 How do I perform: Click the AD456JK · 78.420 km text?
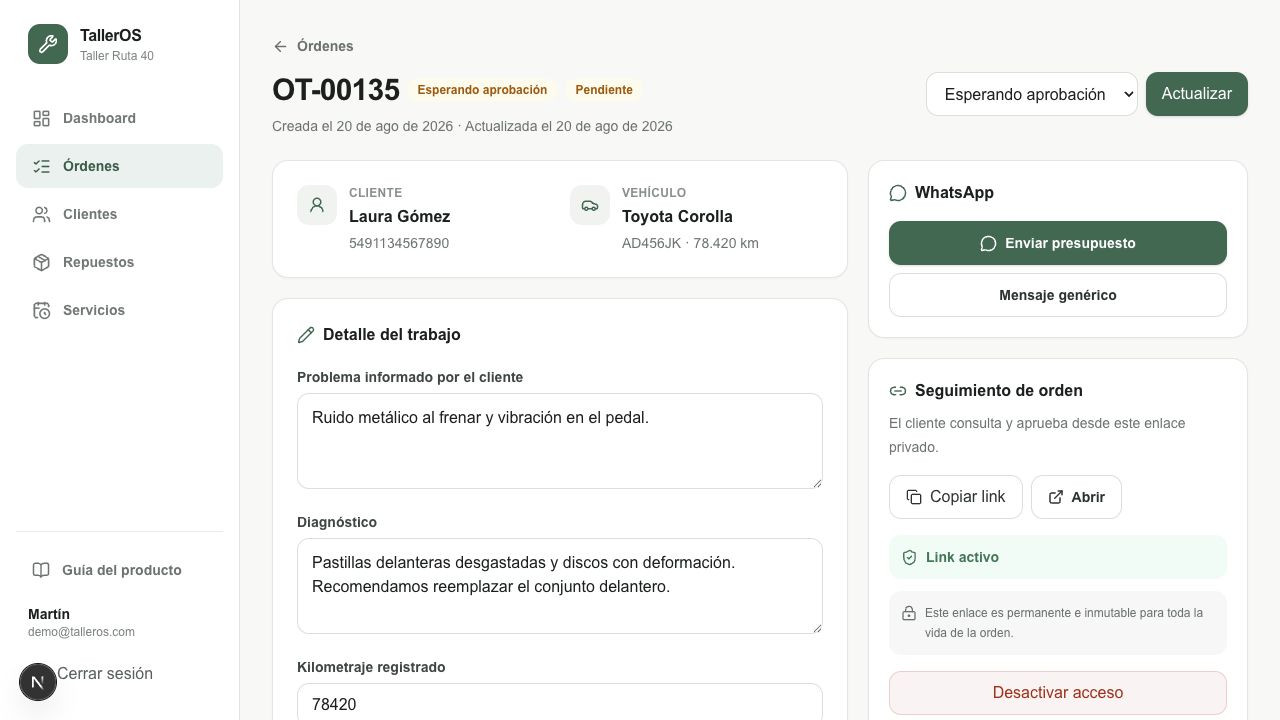pyautogui.click(x=690, y=243)
